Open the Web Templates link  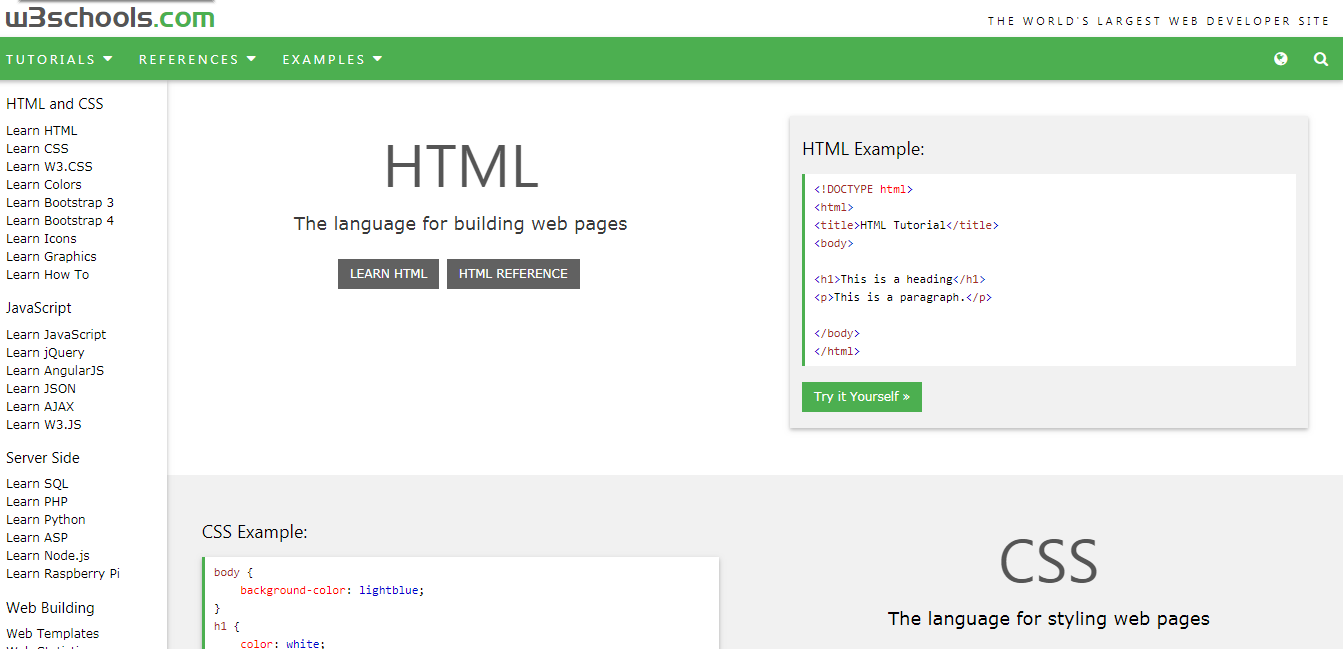(x=52, y=634)
